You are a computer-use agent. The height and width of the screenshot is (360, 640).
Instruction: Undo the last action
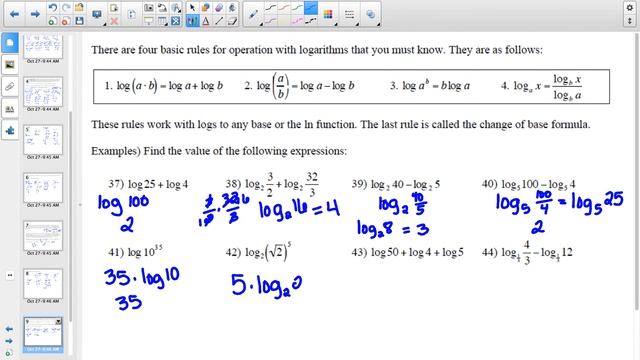click(x=52, y=8)
